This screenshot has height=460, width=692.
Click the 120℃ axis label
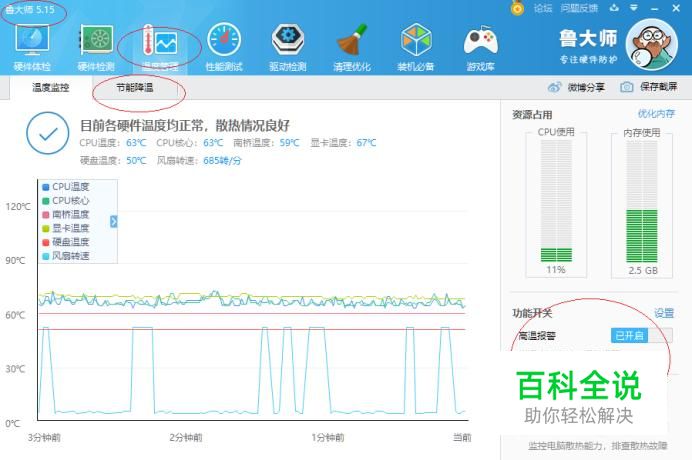[18, 207]
